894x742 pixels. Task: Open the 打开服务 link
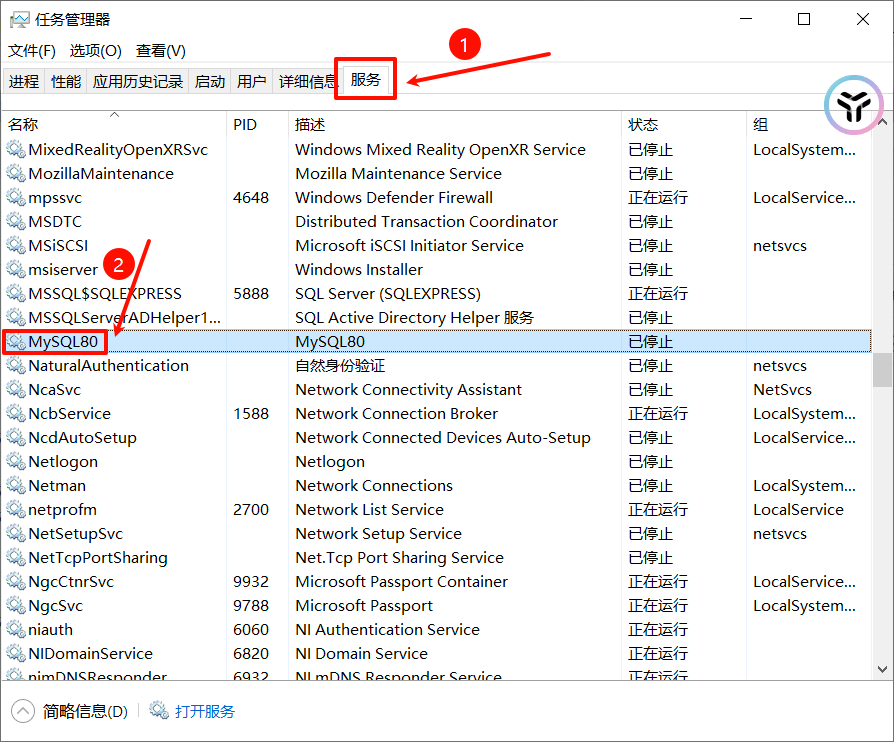(x=205, y=711)
